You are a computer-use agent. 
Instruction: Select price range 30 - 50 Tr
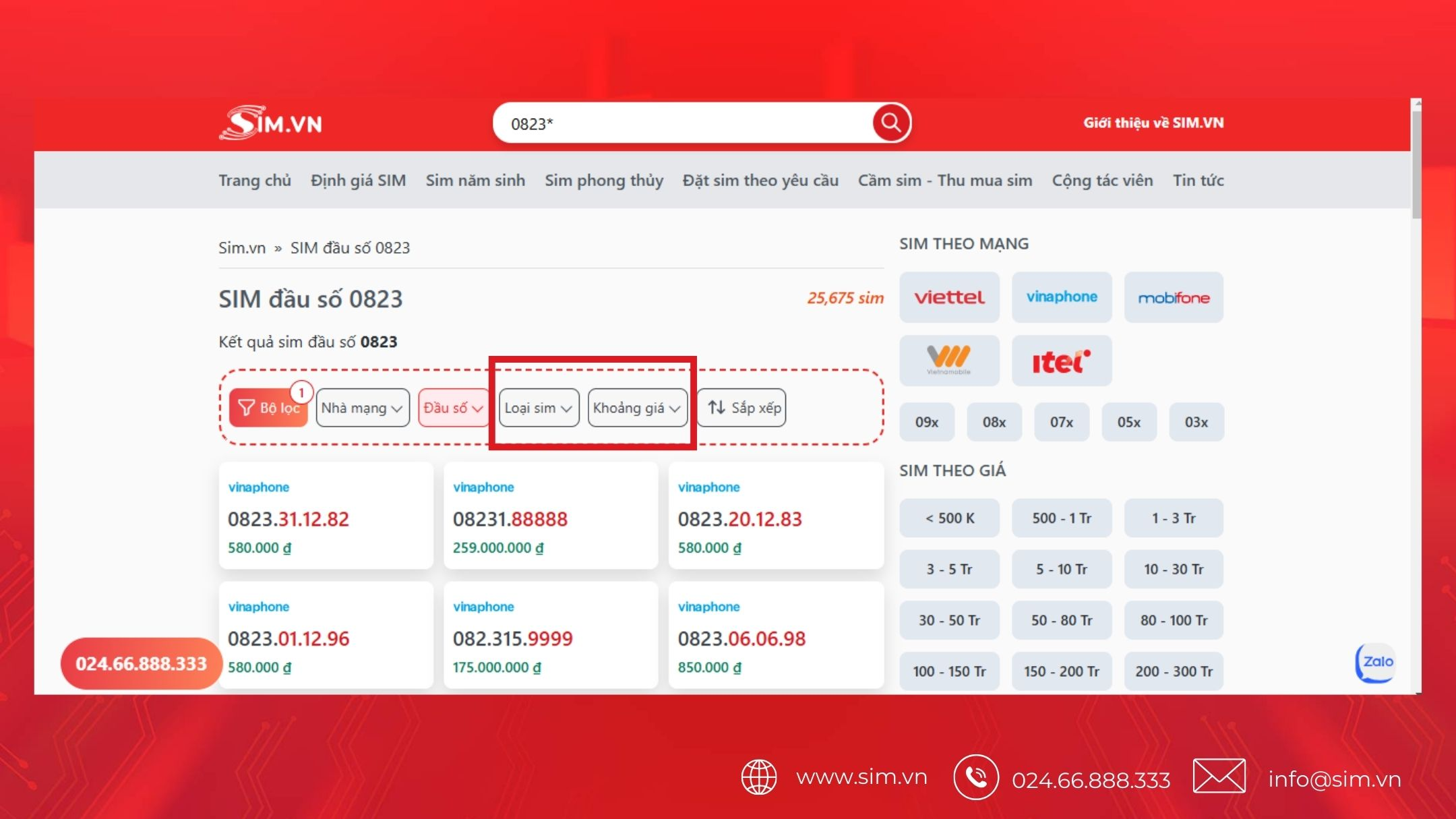[x=949, y=620]
